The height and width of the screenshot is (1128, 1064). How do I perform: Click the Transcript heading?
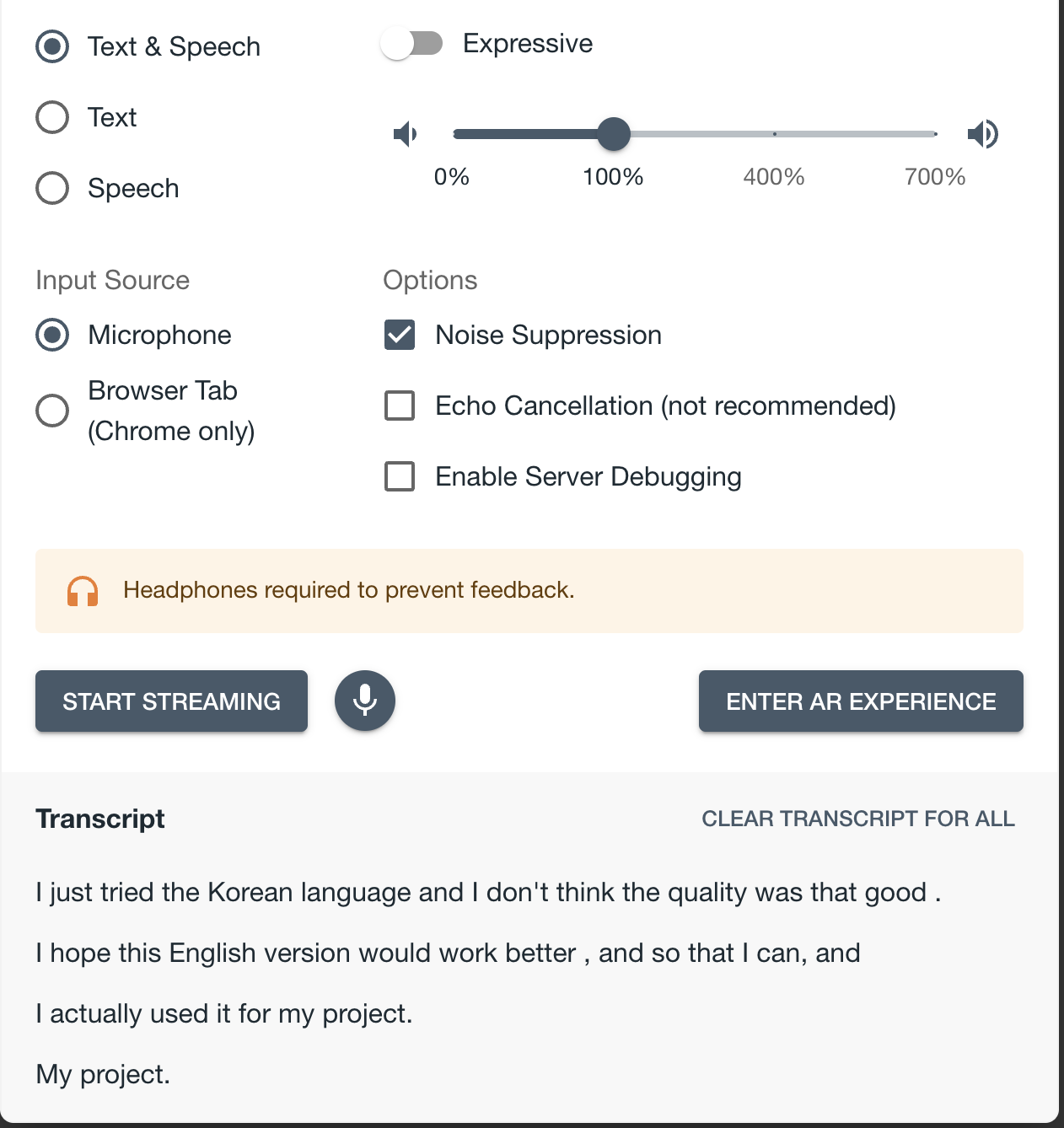99,818
